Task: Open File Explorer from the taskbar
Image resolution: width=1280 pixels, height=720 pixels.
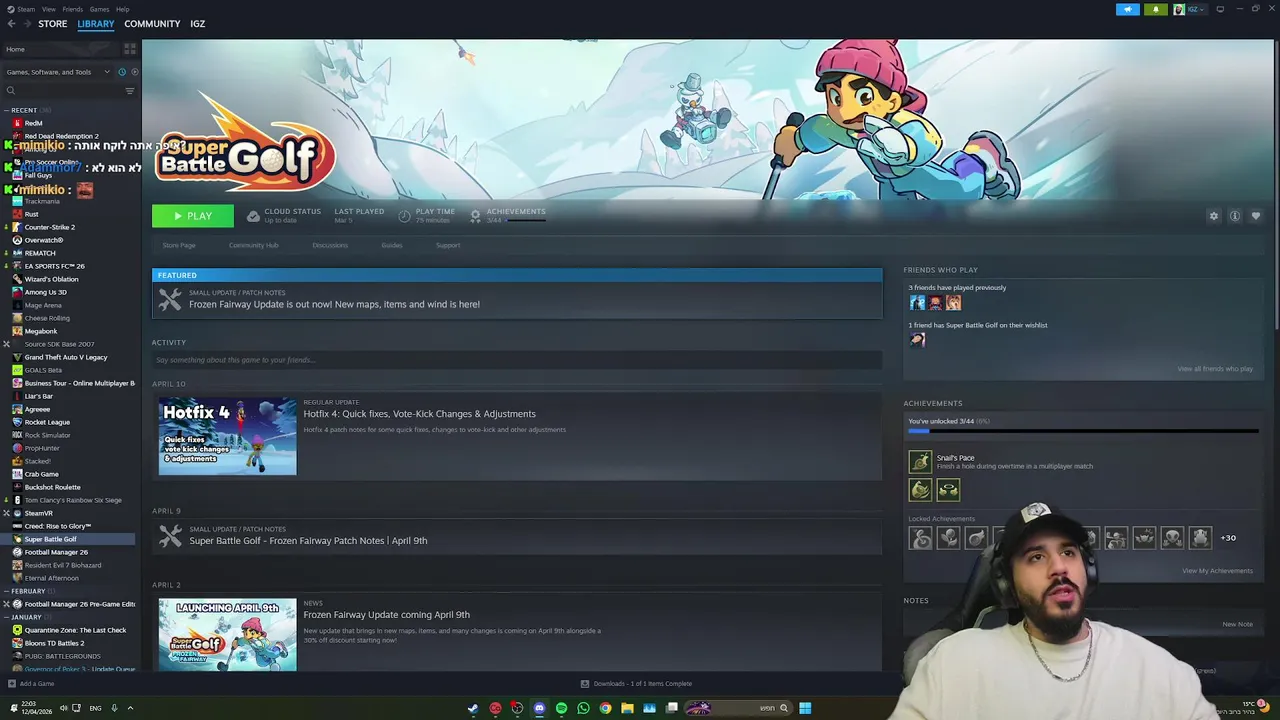Action: [x=627, y=708]
